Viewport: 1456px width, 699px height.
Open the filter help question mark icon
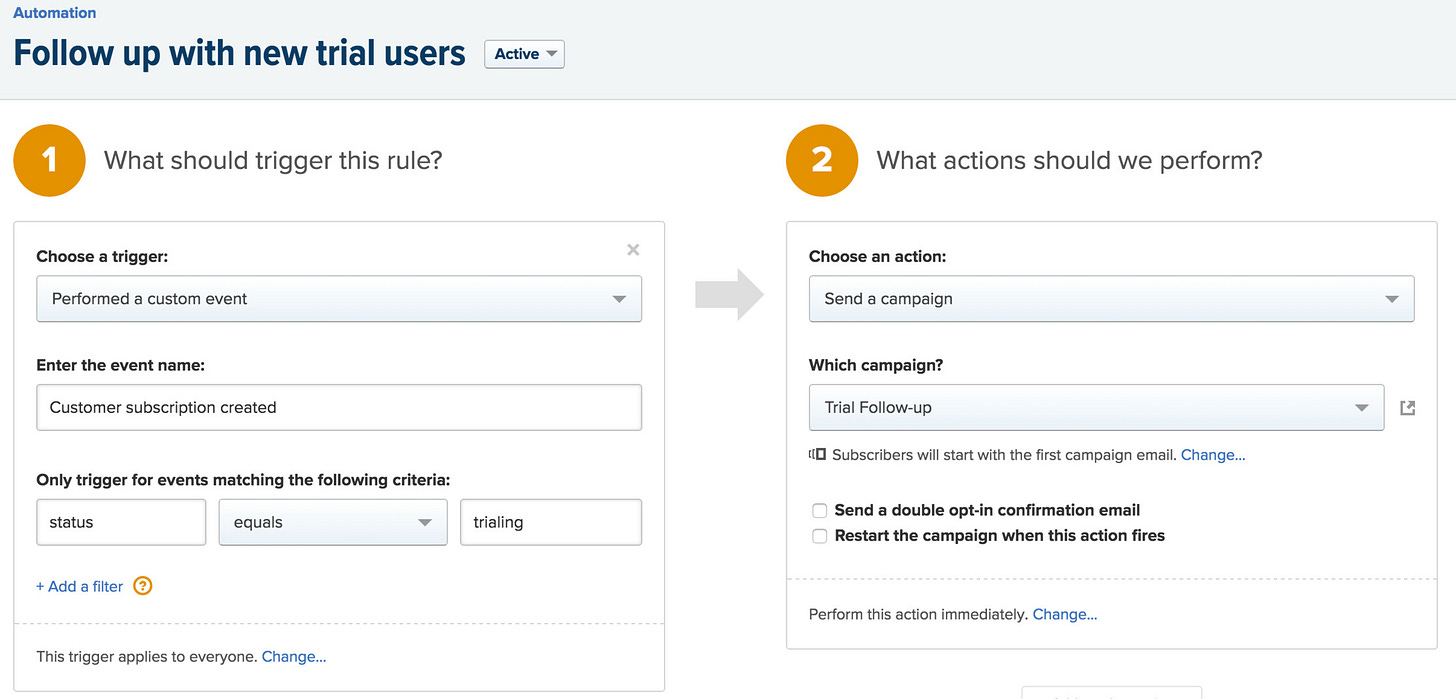pos(143,586)
